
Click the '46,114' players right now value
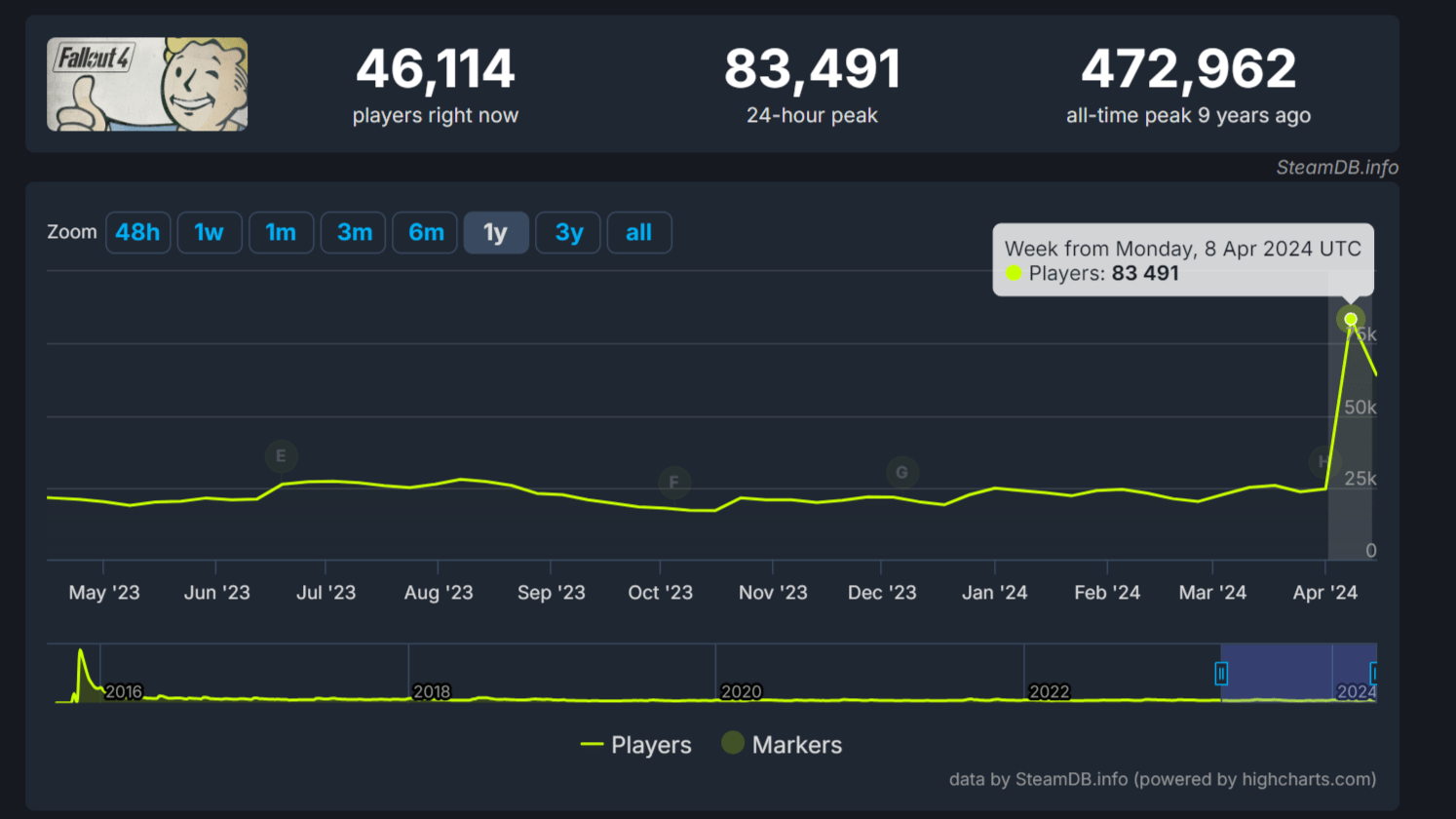click(x=436, y=69)
